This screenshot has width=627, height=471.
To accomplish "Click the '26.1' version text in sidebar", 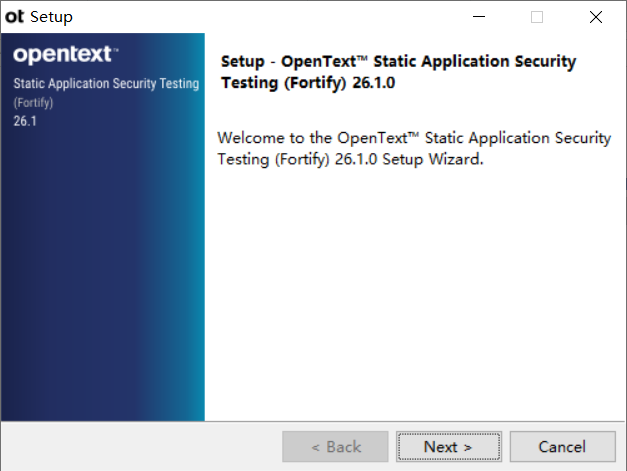I will (25, 121).
